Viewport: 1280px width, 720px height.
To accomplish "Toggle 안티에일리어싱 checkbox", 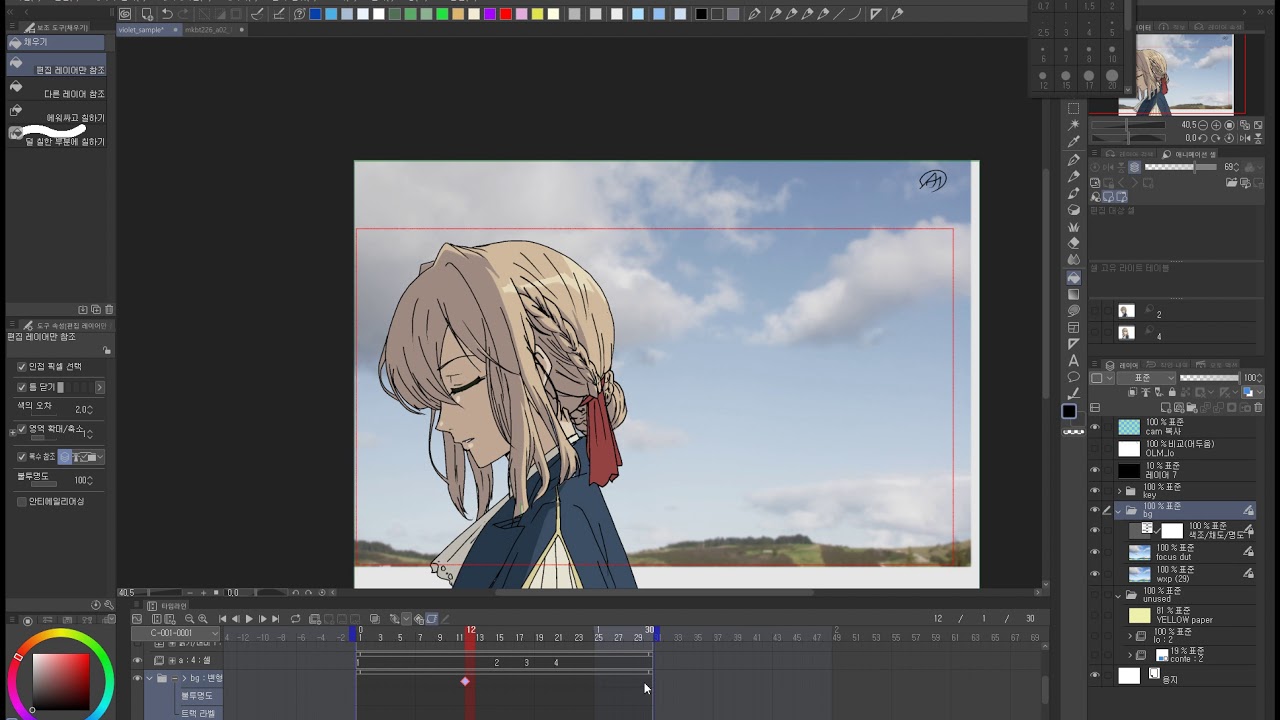I will pyautogui.click(x=22, y=501).
